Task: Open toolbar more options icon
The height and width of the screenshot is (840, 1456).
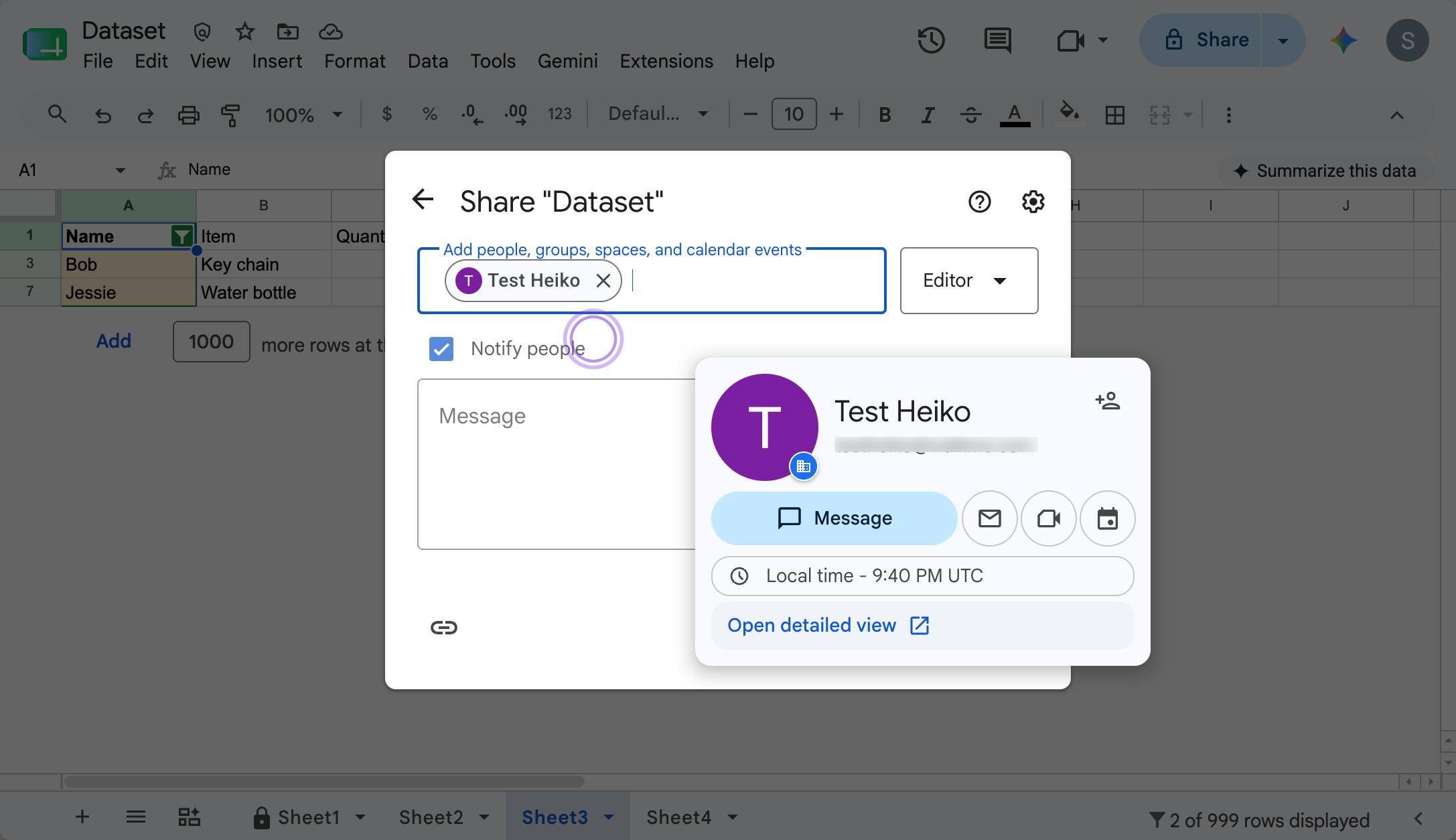Action: [x=1228, y=115]
